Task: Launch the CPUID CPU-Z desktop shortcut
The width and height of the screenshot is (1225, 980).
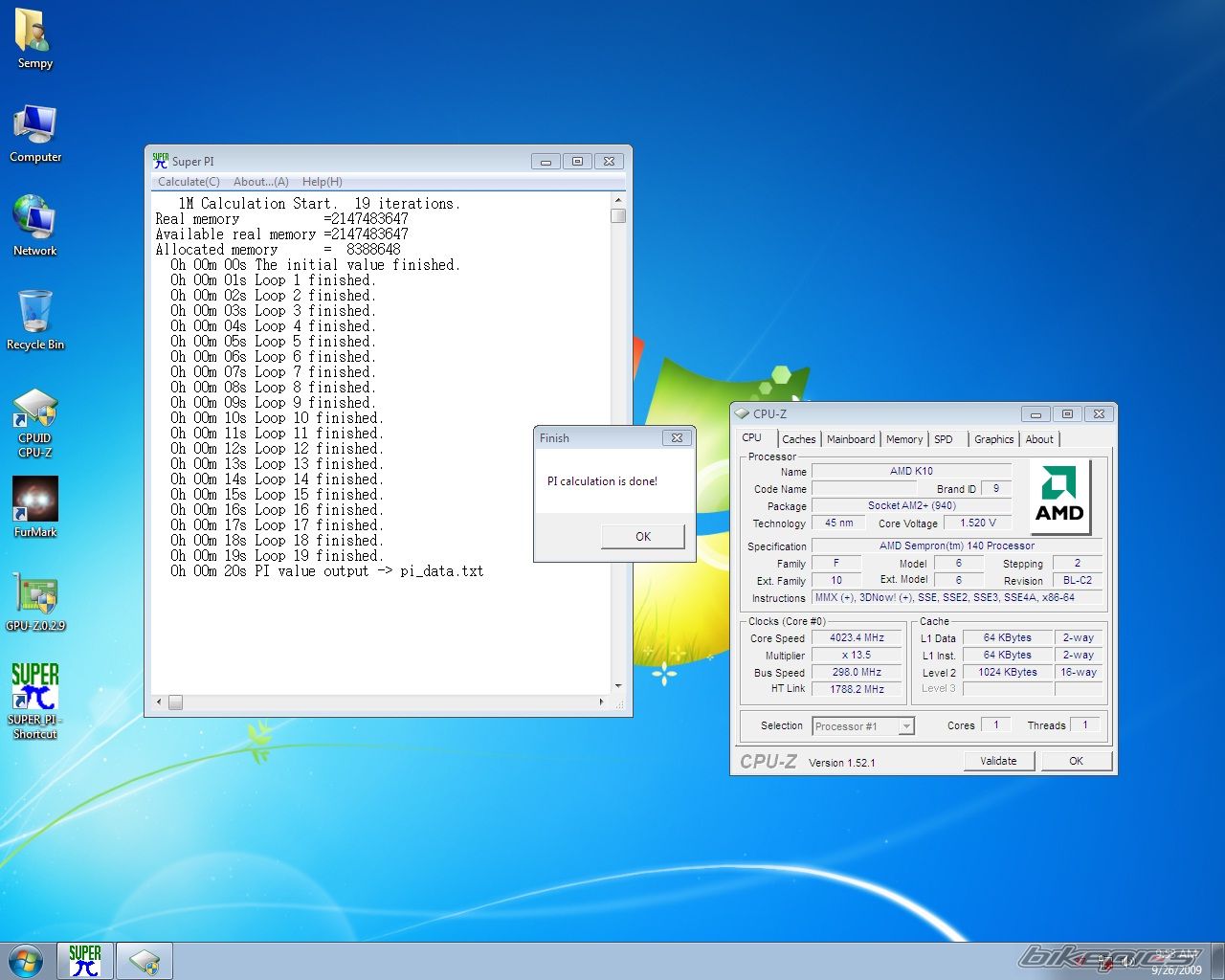Action: coord(35,412)
